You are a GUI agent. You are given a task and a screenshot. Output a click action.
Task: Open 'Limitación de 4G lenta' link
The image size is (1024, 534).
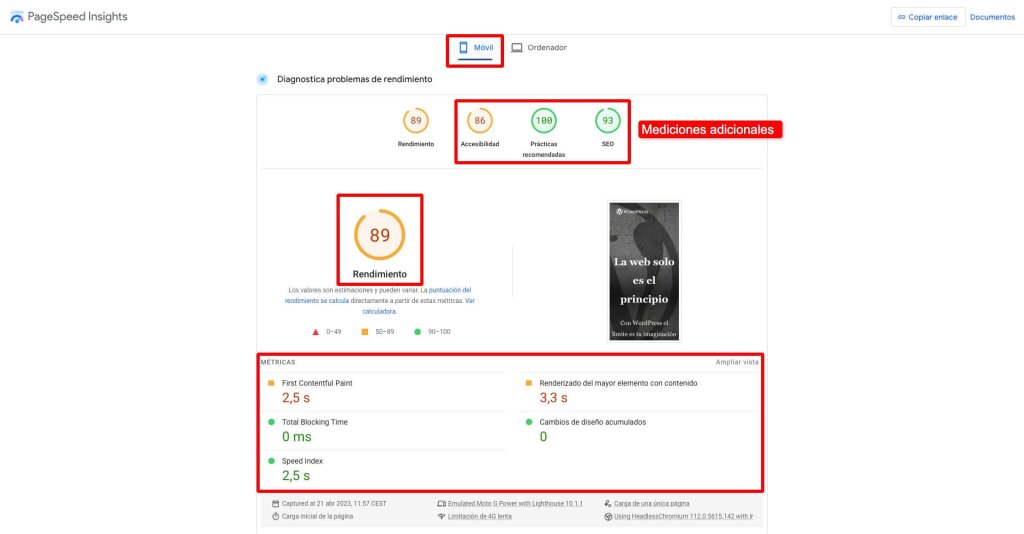[x=479, y=516]
